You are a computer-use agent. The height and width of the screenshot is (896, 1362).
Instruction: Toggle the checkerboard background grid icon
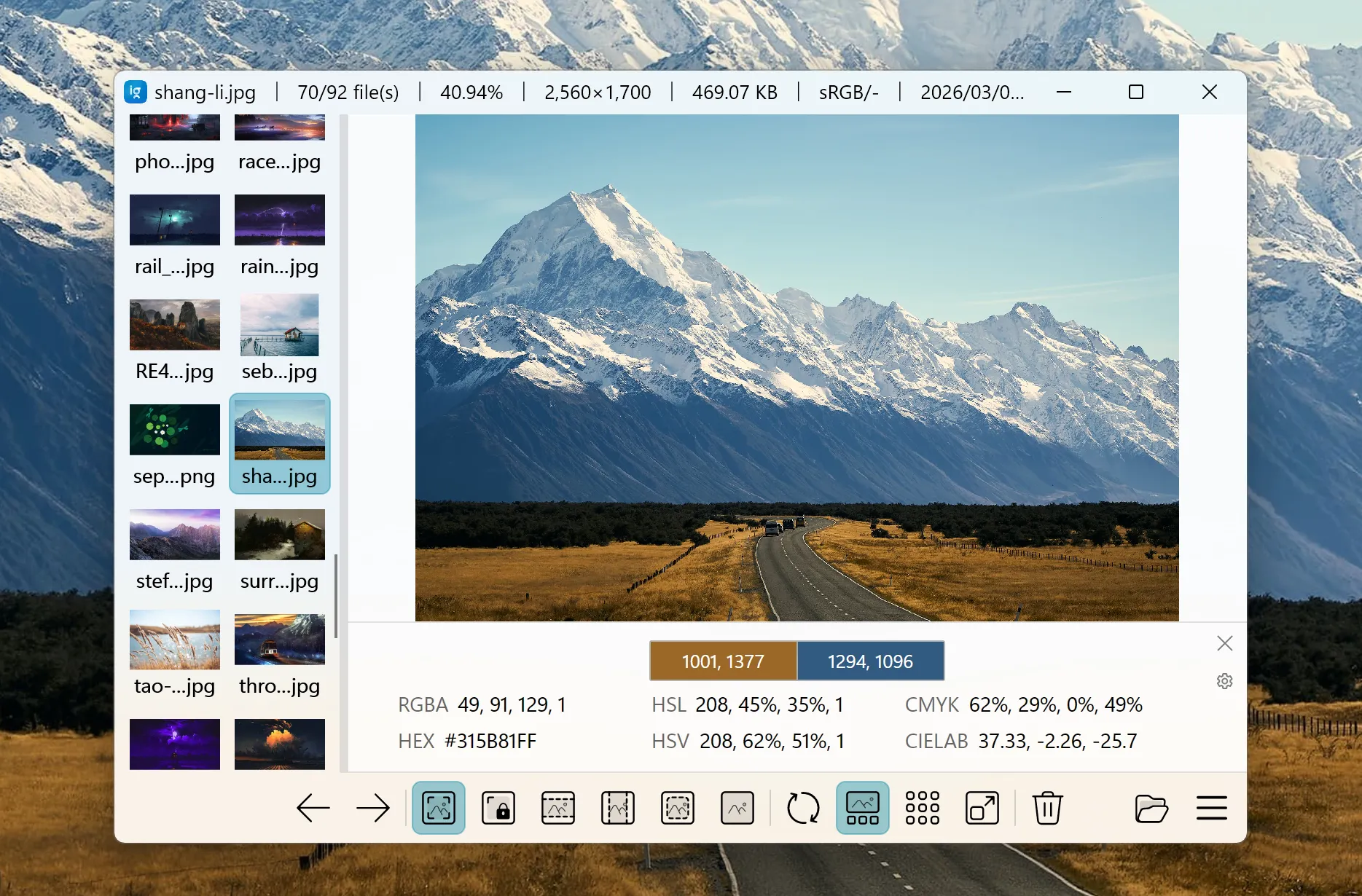(x=923, y=808)
